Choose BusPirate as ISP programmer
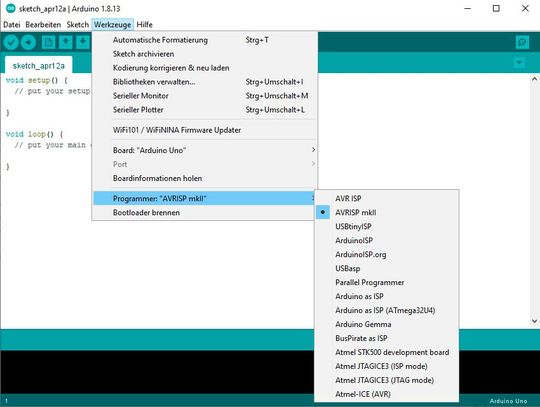Viewport: 540px width, 407px height. [x=387, y=338]
